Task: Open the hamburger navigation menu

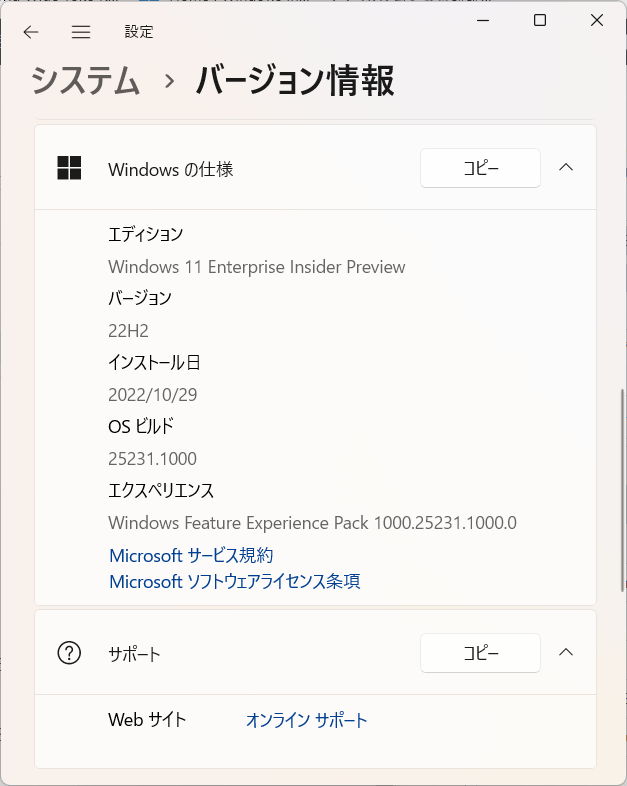Action: (x=81, y=33)
